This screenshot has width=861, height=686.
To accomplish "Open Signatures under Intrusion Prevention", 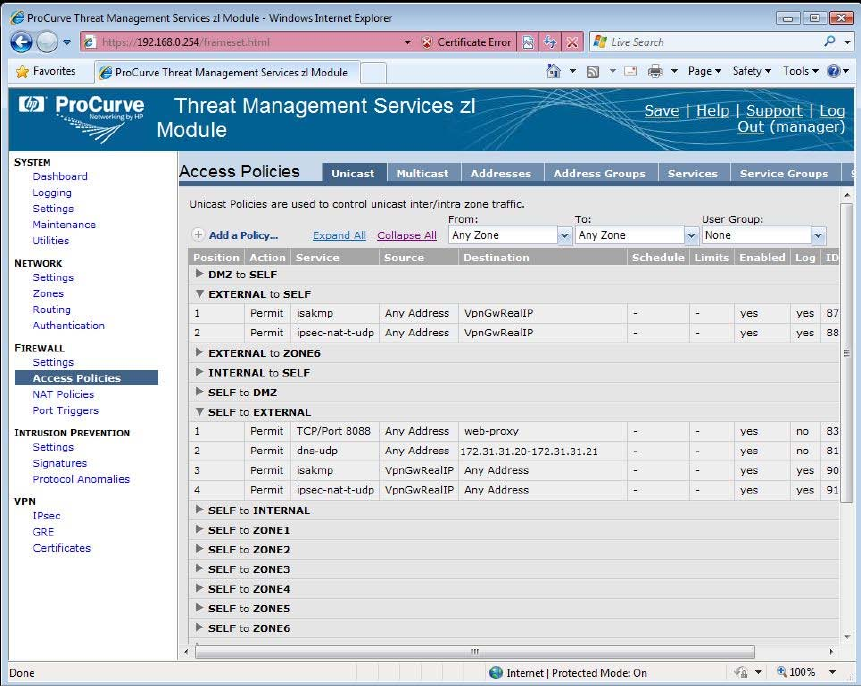I will pos(59,463).
